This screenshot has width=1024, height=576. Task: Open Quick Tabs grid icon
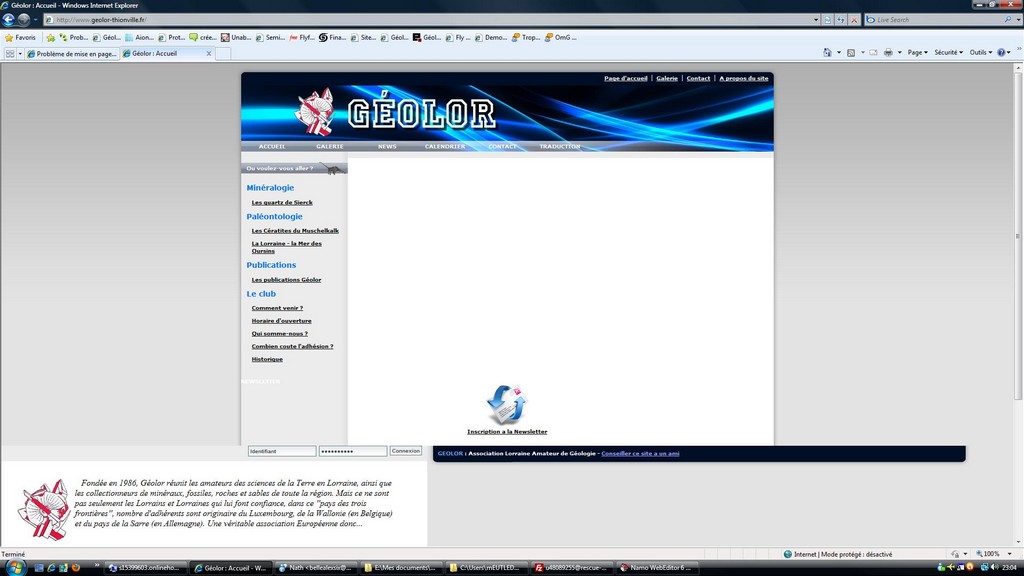pos(10,54)
